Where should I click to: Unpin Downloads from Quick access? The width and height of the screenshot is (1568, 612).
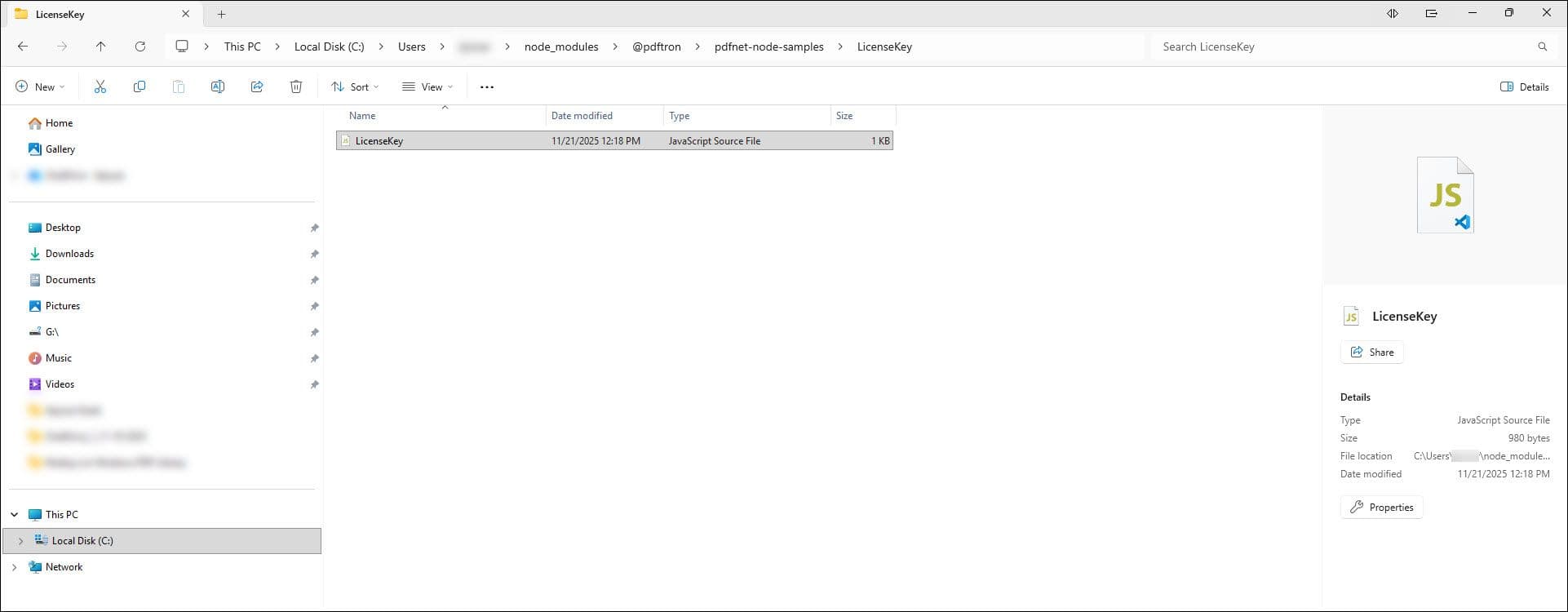click(x=314, y=254)
